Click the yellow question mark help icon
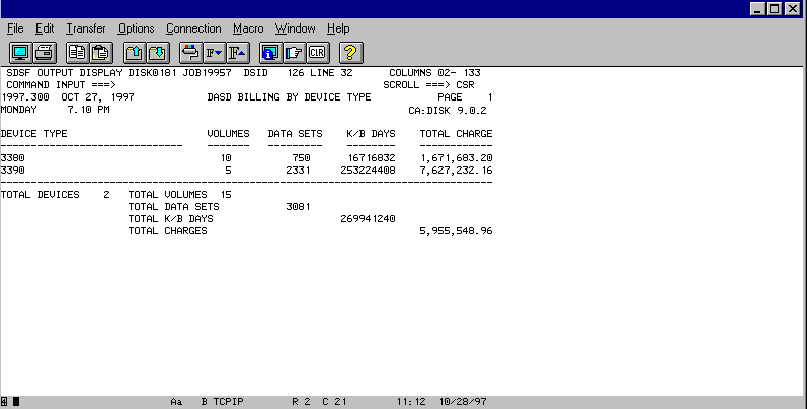The height and width of the screenshot is (409, 807). [x=350, y=52]
